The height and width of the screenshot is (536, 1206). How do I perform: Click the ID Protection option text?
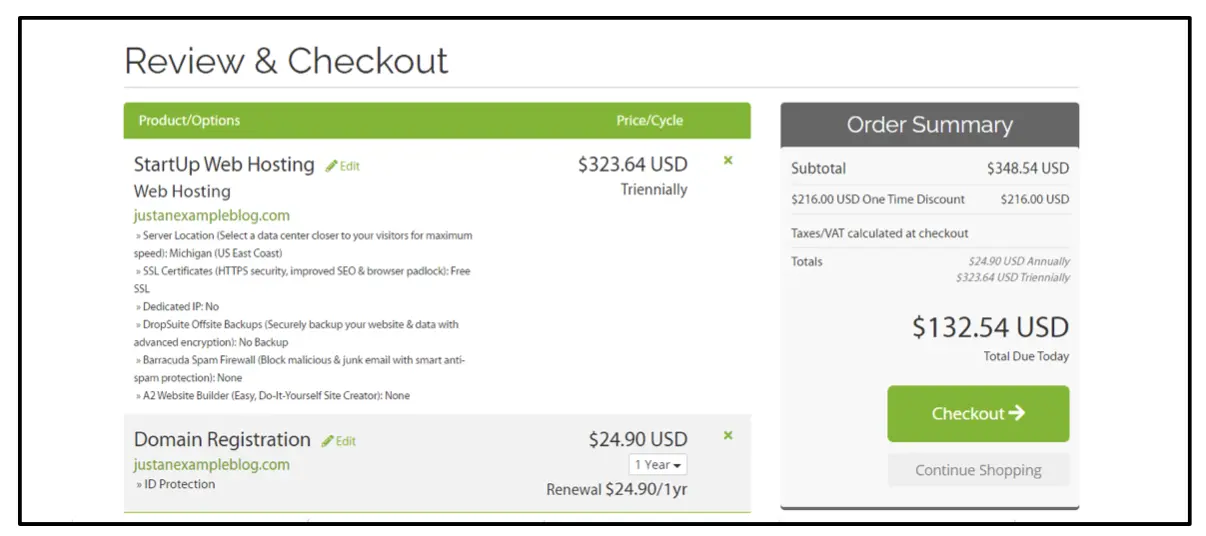click(x=178, y=484)
